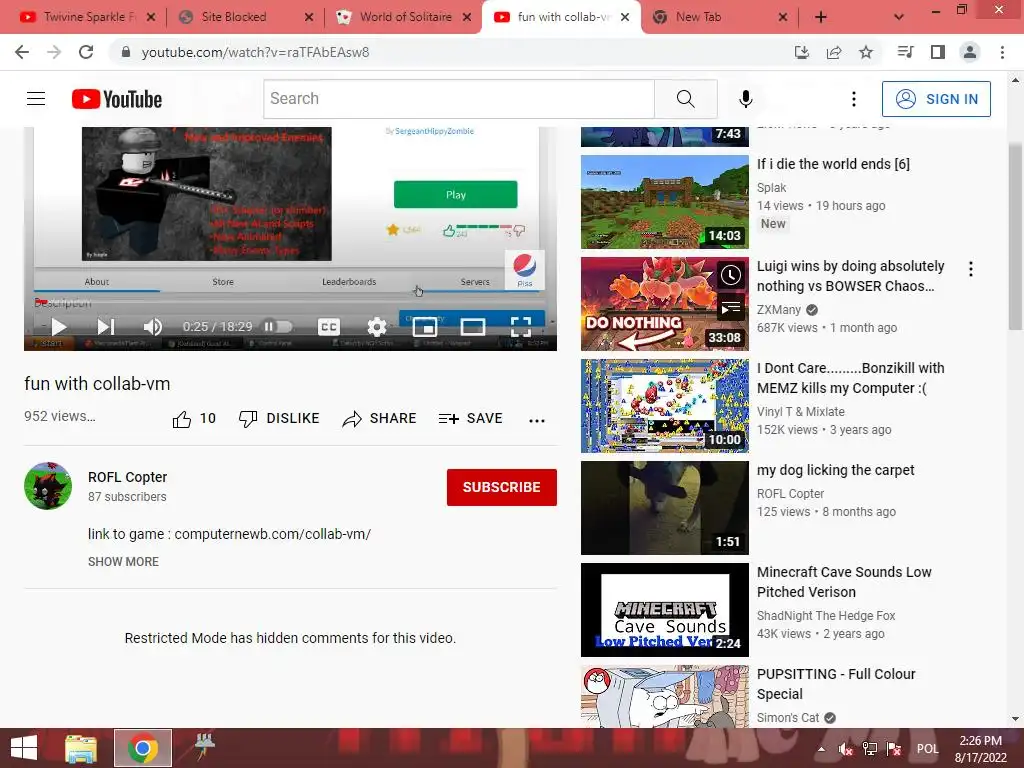Focus the YouTube search field
The width and height of the screenshot is (1024, 768).
tap(459, 99)
